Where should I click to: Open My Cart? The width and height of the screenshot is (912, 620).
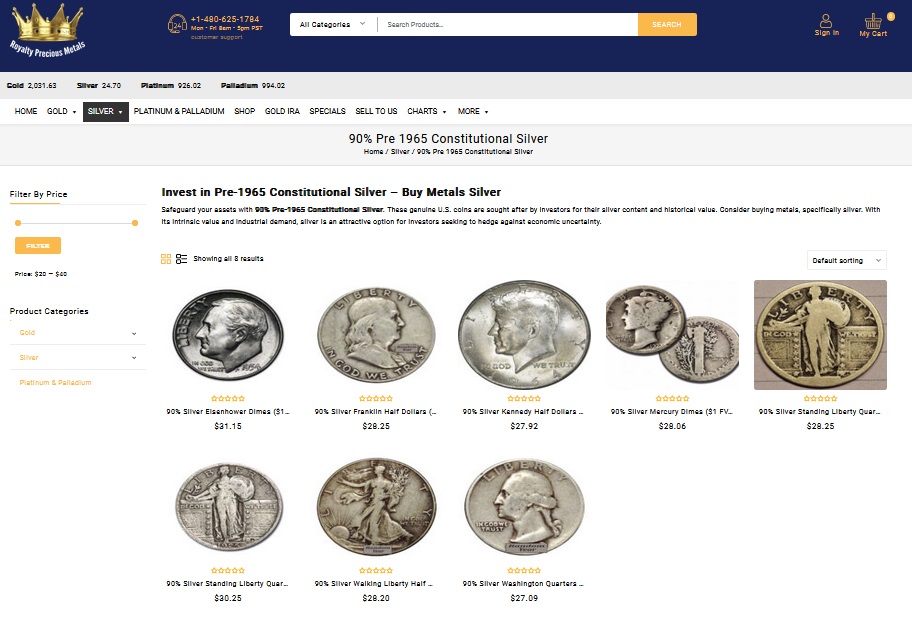(x=875, y=26)
